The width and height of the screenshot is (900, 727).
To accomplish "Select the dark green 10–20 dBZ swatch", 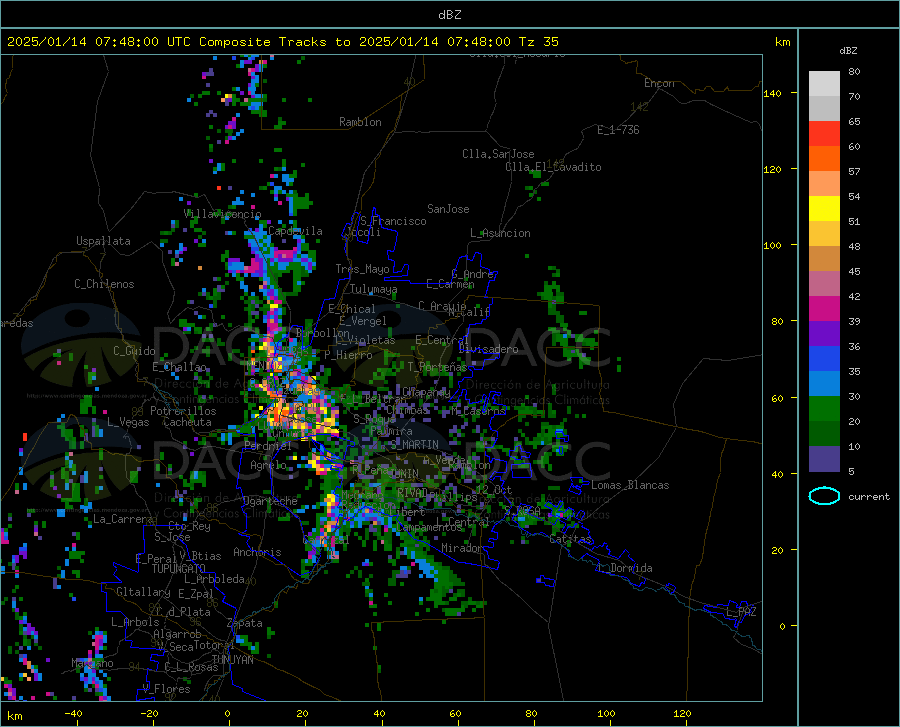I will pos(824,434).
